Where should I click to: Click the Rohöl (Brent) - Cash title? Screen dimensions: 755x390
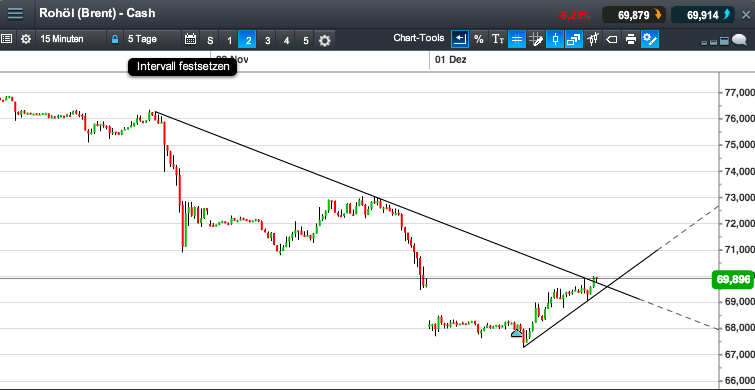point(97,13)
